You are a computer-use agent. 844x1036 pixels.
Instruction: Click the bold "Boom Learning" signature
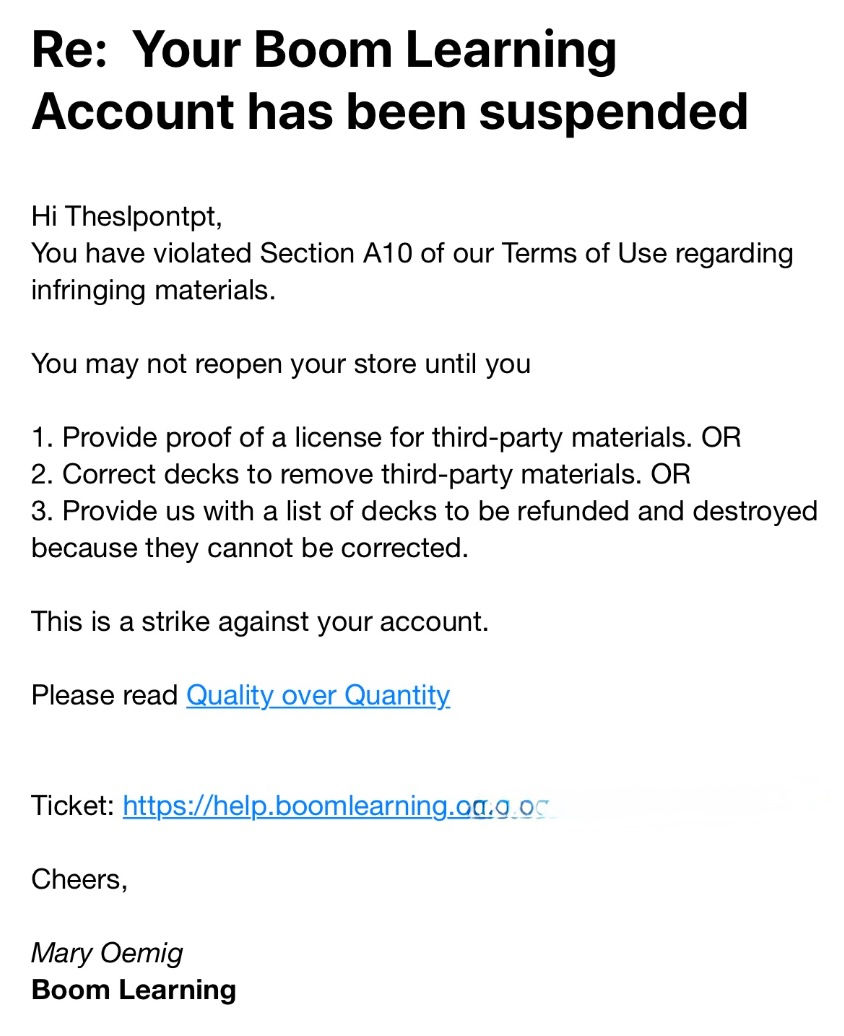pos(134,990)
